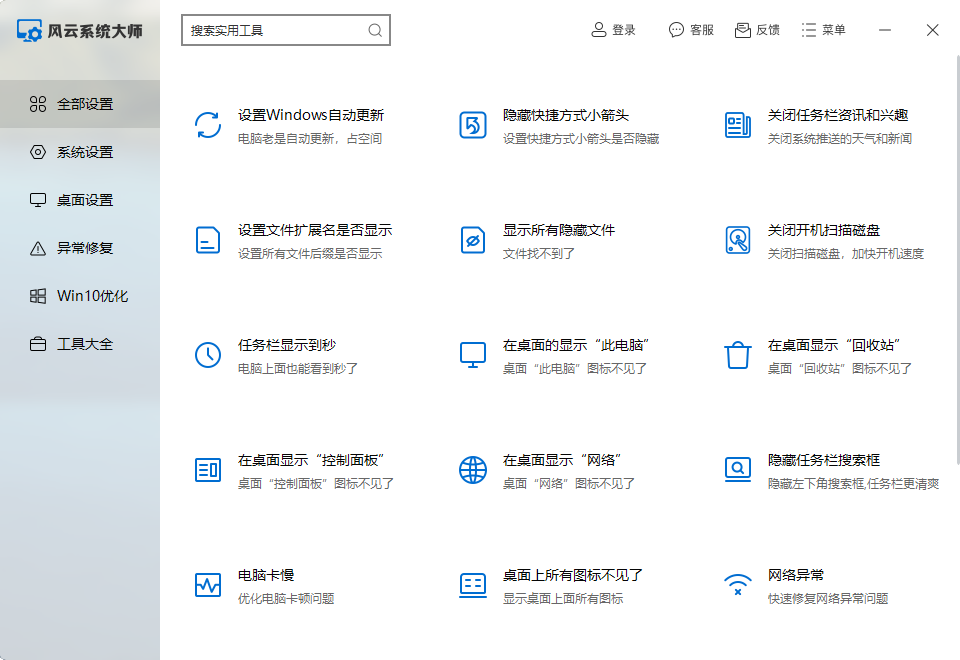Image resolution: width=960 pixels, height=660 pixels.
Task: Click the 隐藏快捷方式小箭头 title
Action: [566, 115]
